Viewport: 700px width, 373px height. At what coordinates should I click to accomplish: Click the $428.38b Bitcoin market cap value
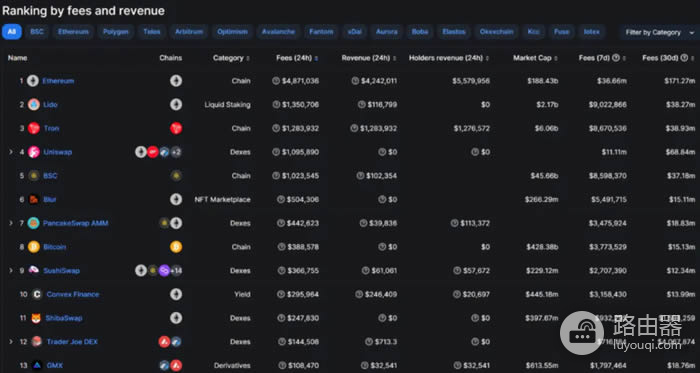point(542,247)
